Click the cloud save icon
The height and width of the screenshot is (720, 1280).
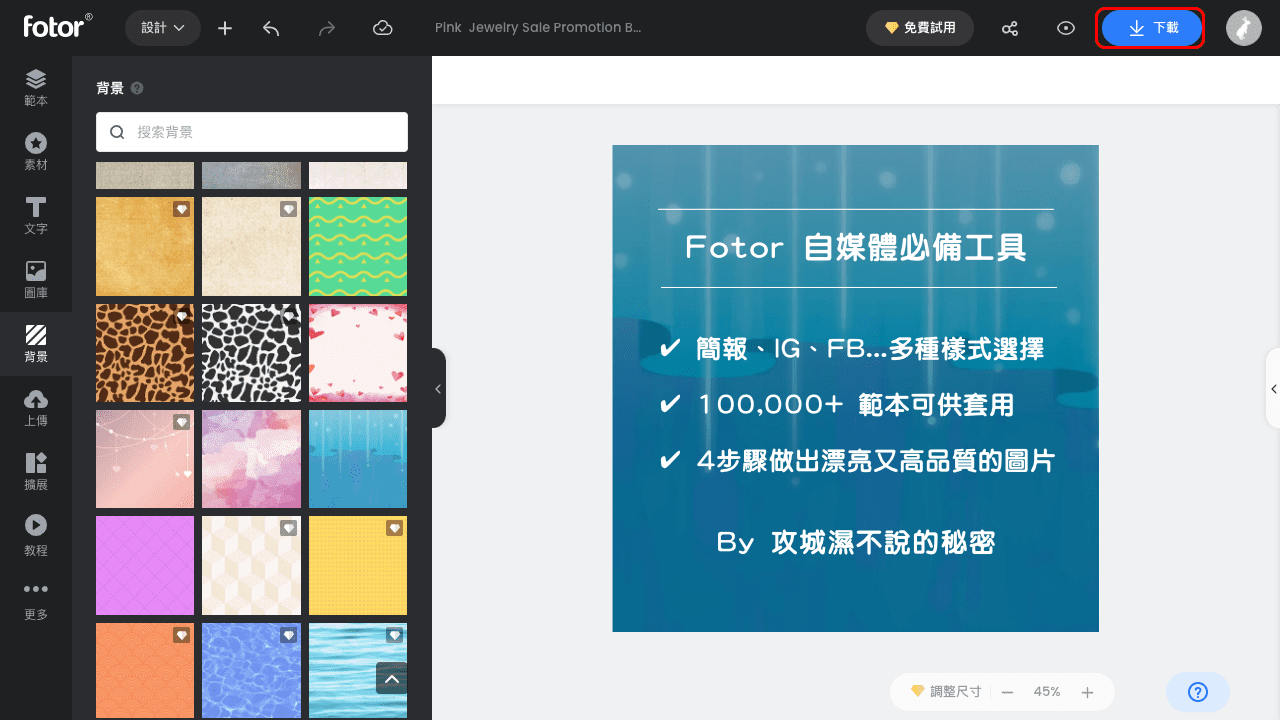383,28
